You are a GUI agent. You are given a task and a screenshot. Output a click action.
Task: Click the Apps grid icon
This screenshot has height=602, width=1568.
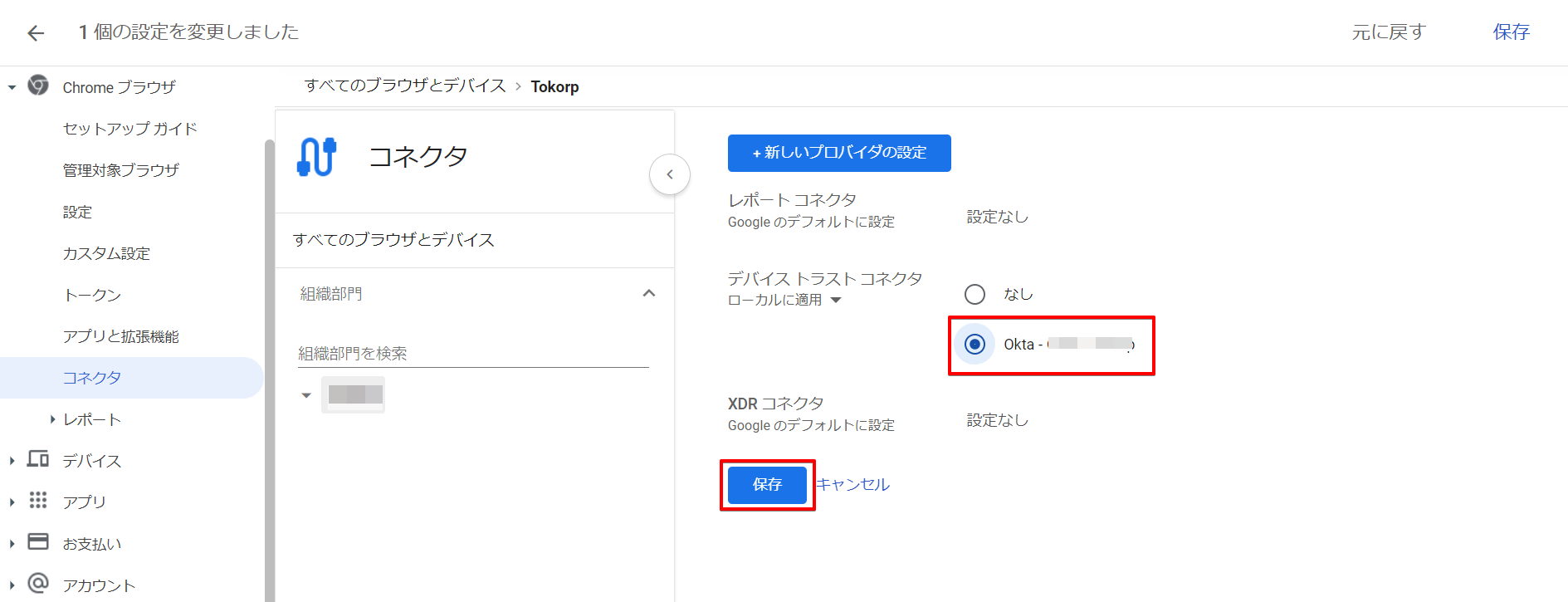(38, 500)
